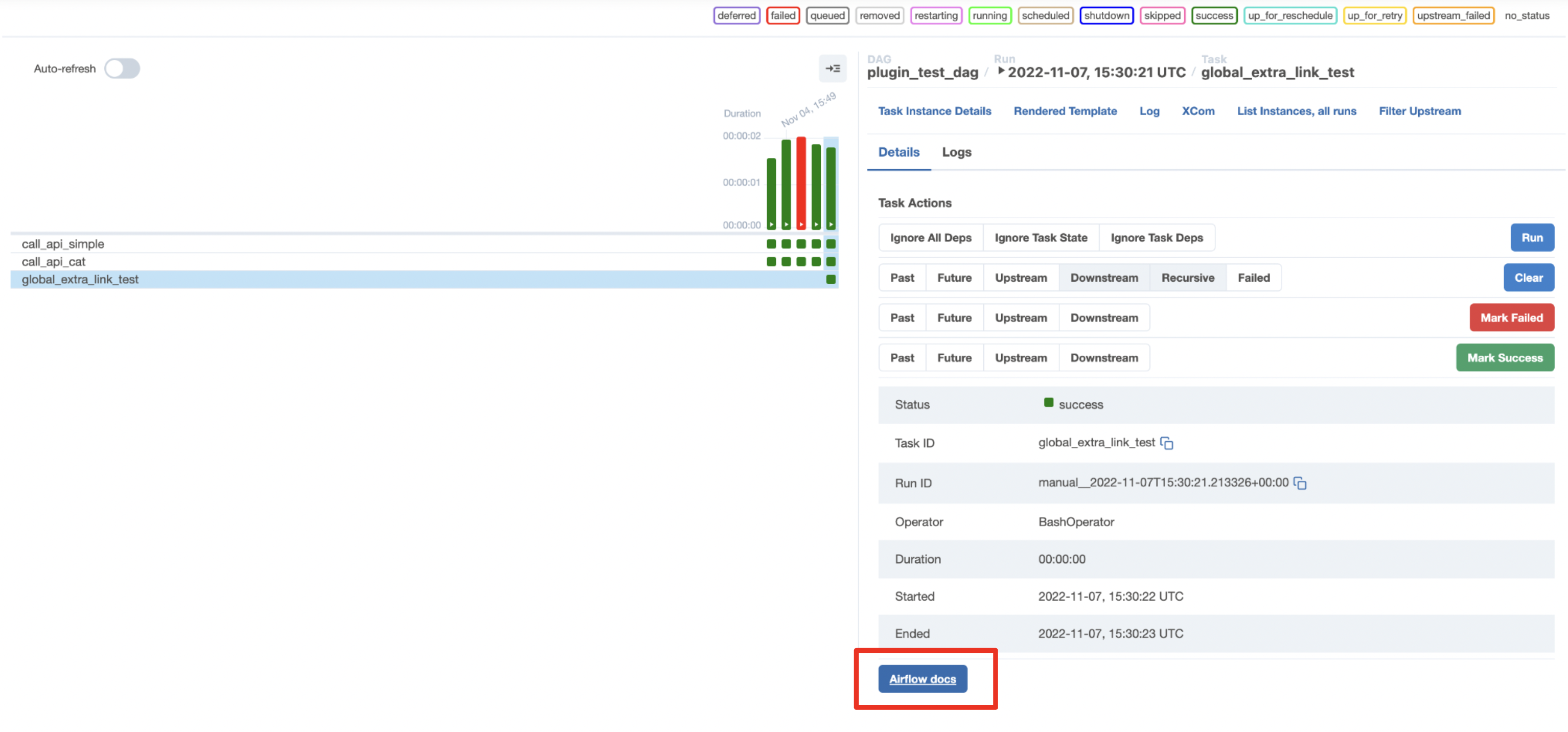Screen dimensions: 1568x732
Task: Click the Clear button
Action: coord(1529,278)
